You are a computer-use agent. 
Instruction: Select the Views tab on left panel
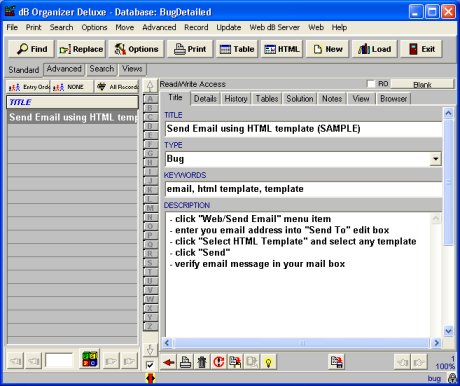132,69
